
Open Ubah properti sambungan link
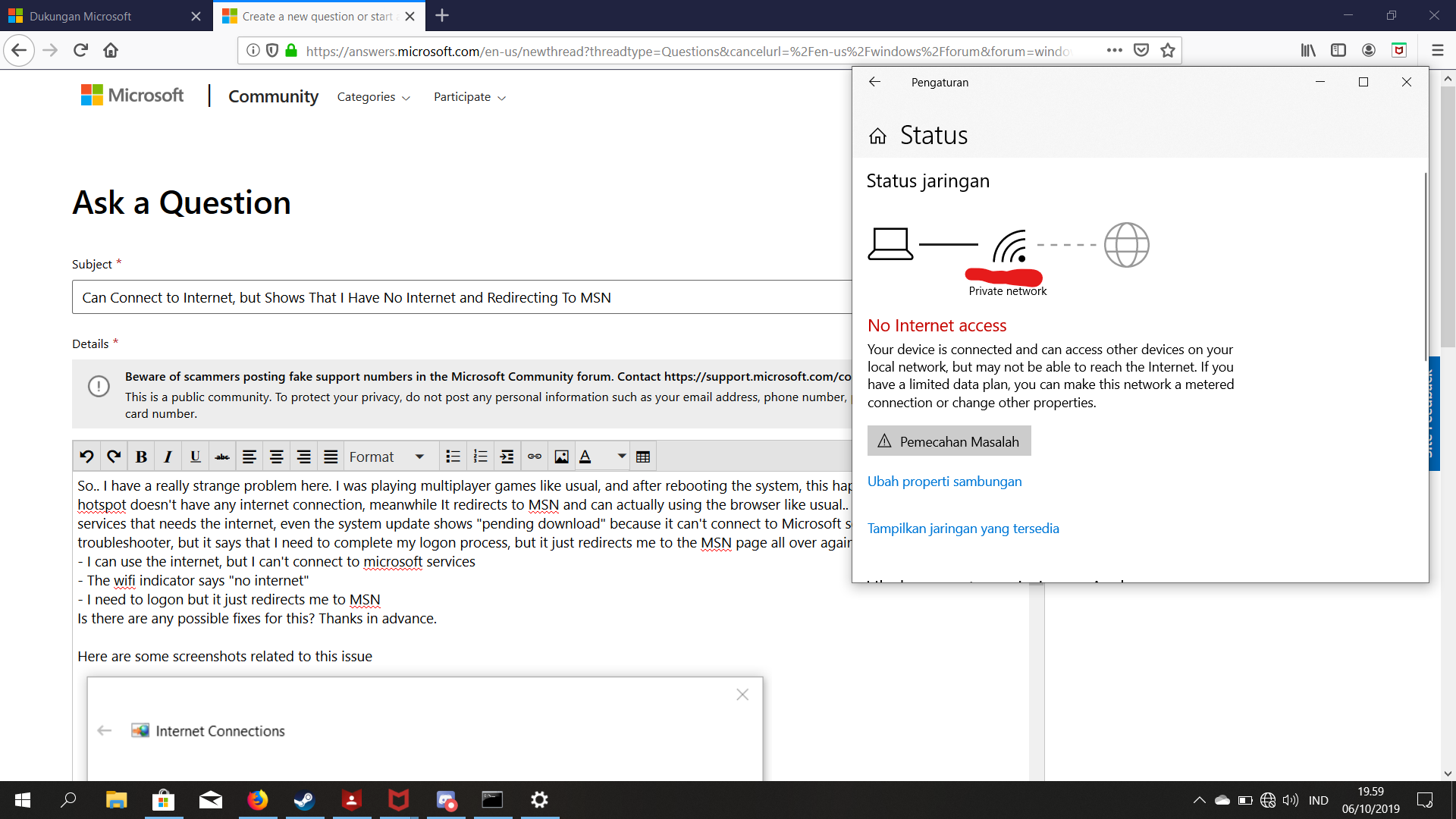click(944, 482)
